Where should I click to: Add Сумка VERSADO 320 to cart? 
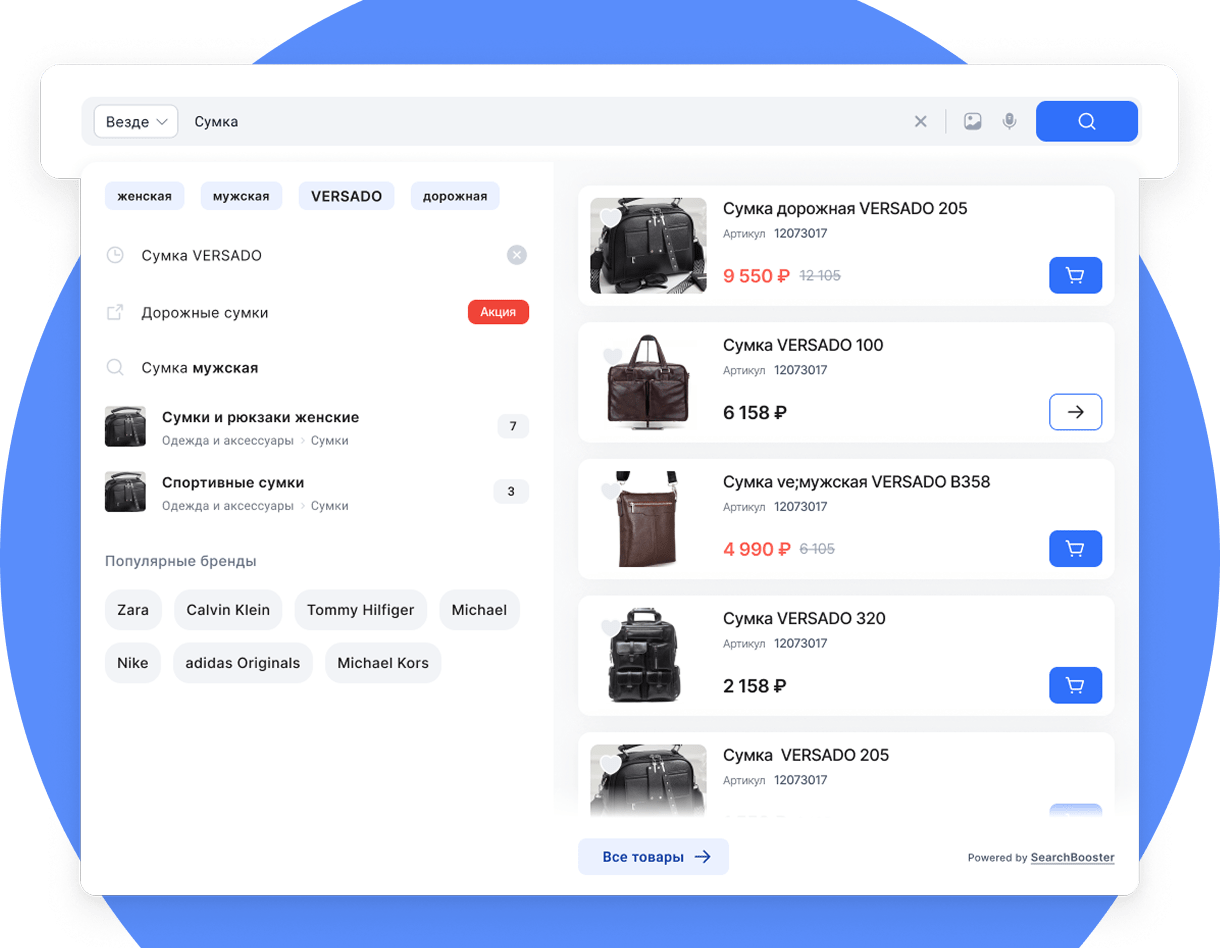pyautogui.click(x=1075, y=685)
